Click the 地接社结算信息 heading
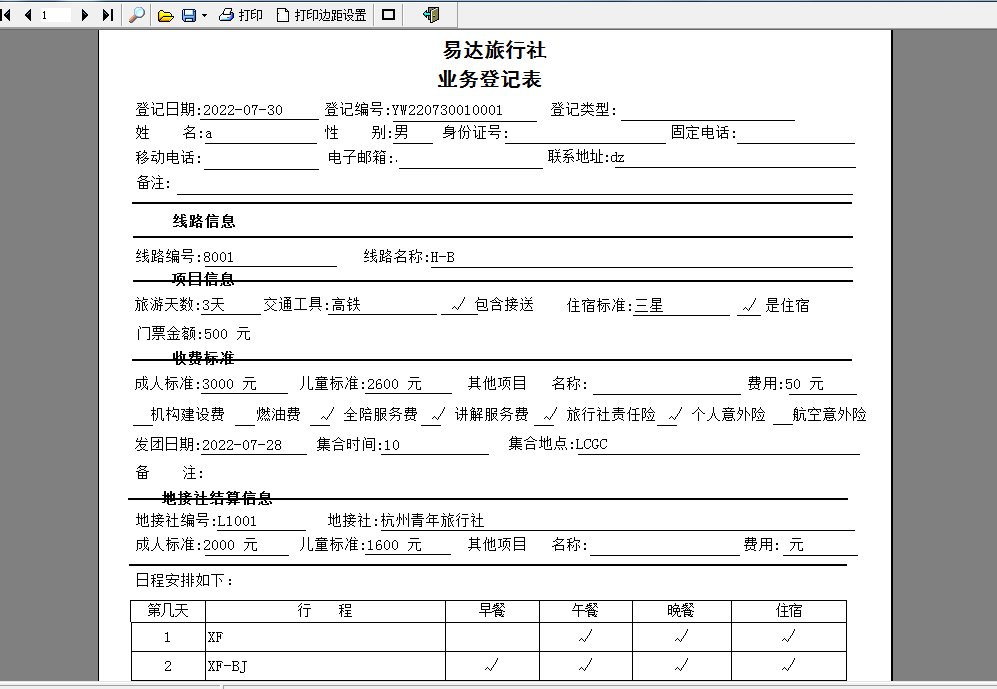Screen dimensions: 997x689 point(217,498)
